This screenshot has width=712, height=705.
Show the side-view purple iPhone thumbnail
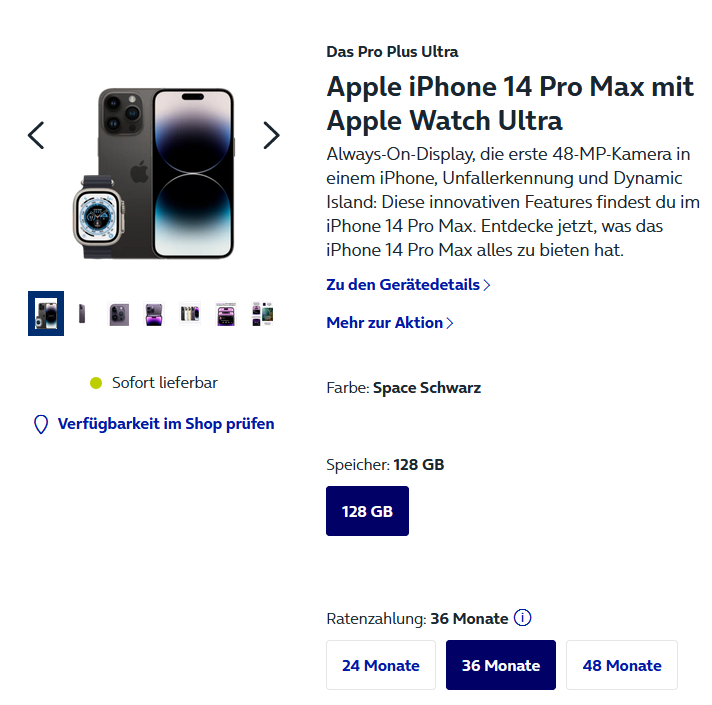pyautogui.click(x=82, y=314)
